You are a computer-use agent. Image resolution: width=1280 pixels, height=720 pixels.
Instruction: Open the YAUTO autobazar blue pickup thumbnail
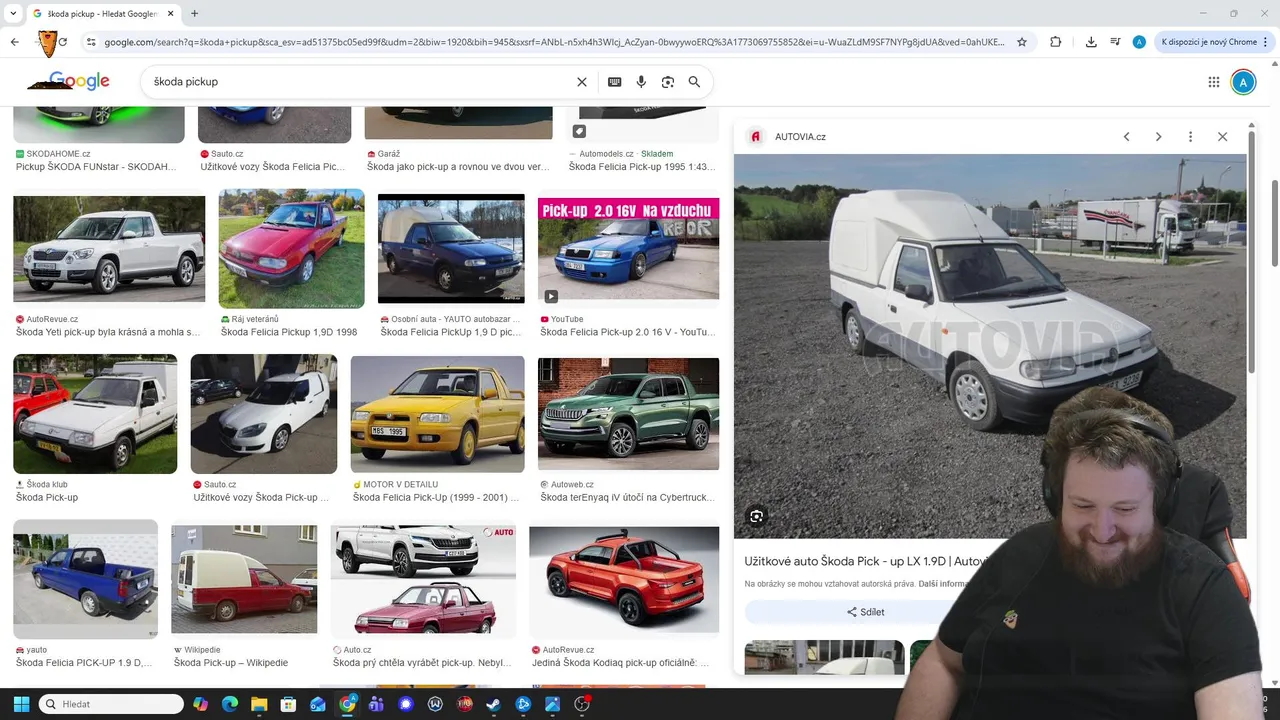pyautogui.click(x=451, y=248)
